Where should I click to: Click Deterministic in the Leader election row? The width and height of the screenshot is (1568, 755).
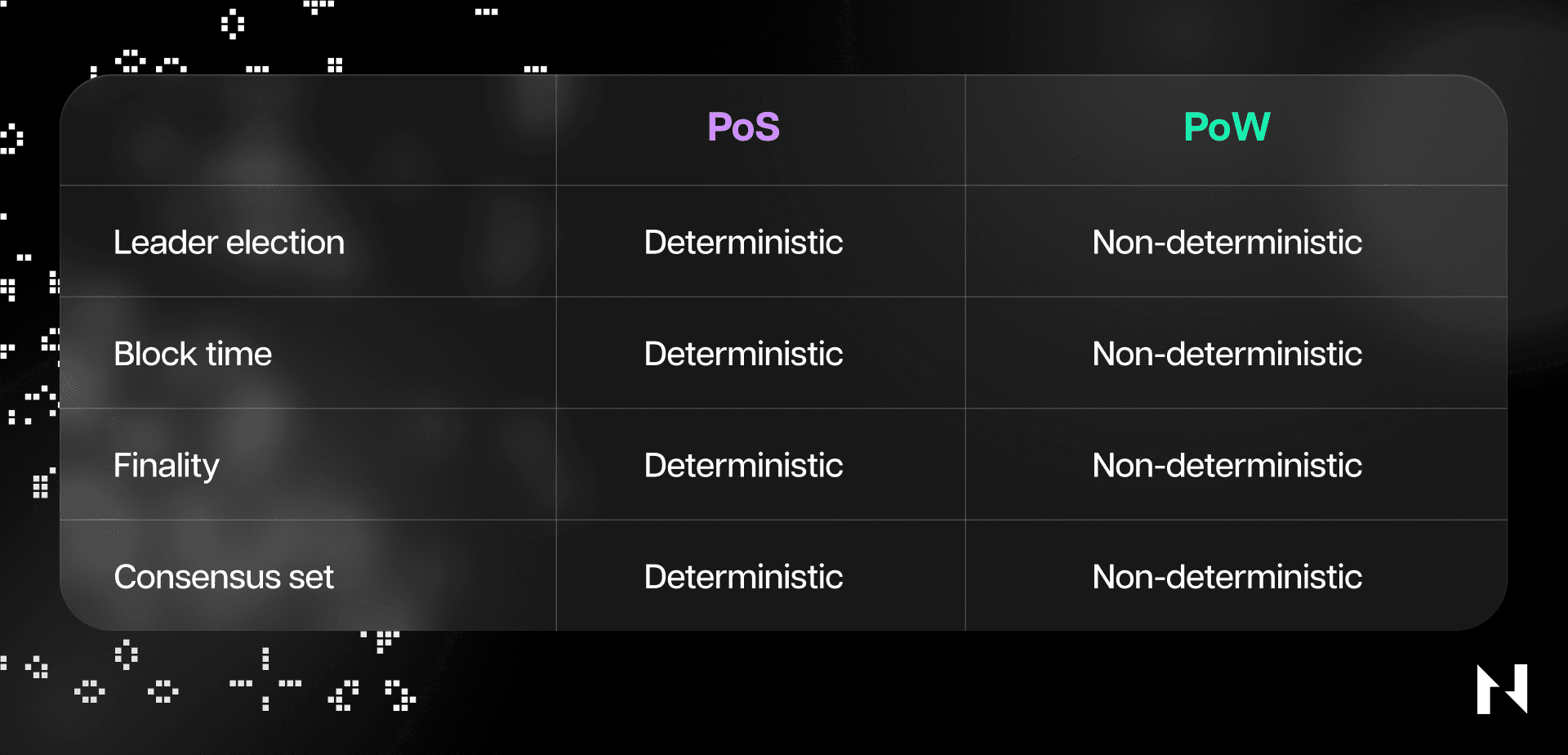point(743,243)
